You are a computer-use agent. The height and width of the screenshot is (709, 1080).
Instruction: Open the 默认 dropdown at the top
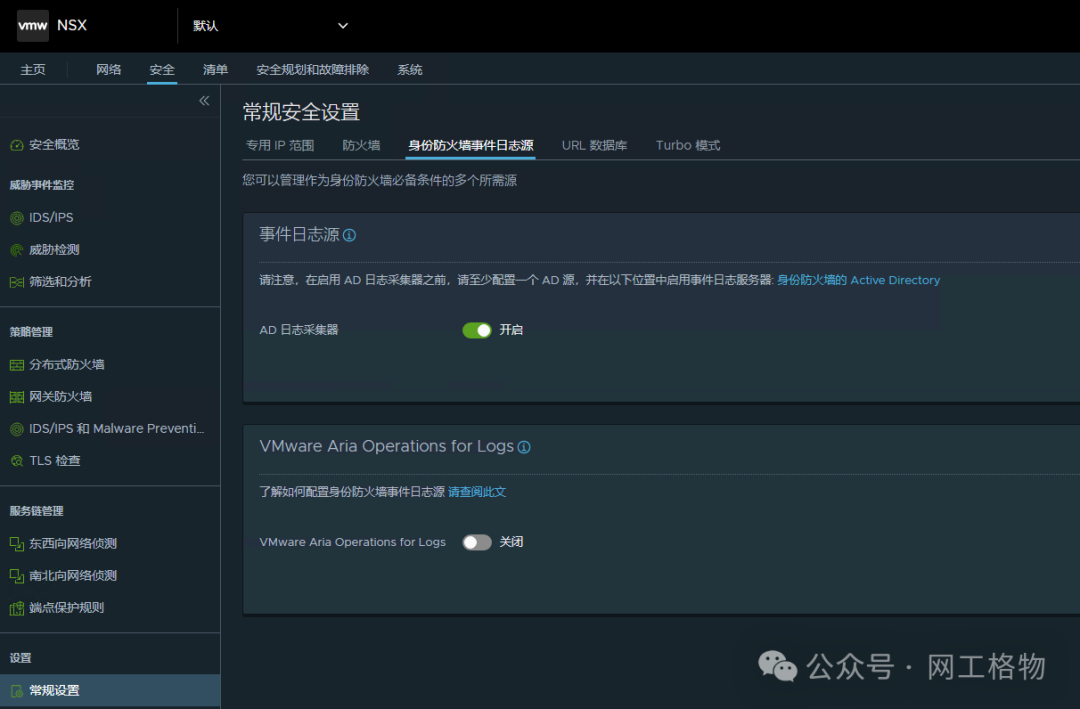pyautogui.click(x=268, y=25)
